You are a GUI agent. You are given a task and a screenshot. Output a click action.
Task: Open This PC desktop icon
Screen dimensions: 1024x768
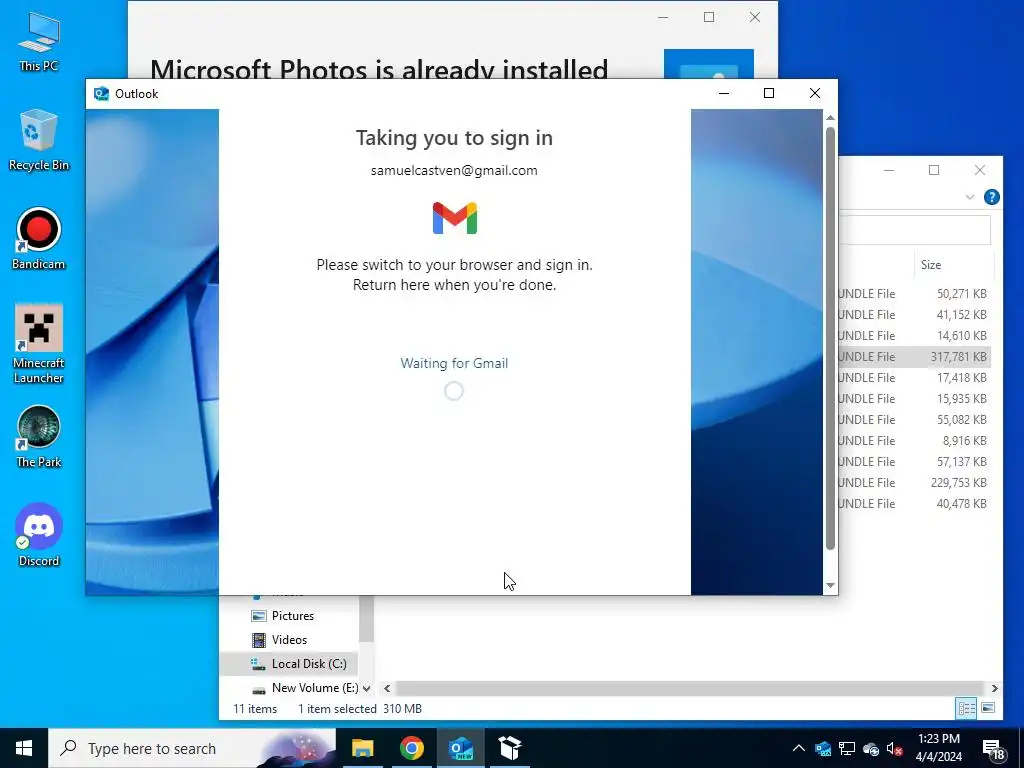click(x=39, y=42)
